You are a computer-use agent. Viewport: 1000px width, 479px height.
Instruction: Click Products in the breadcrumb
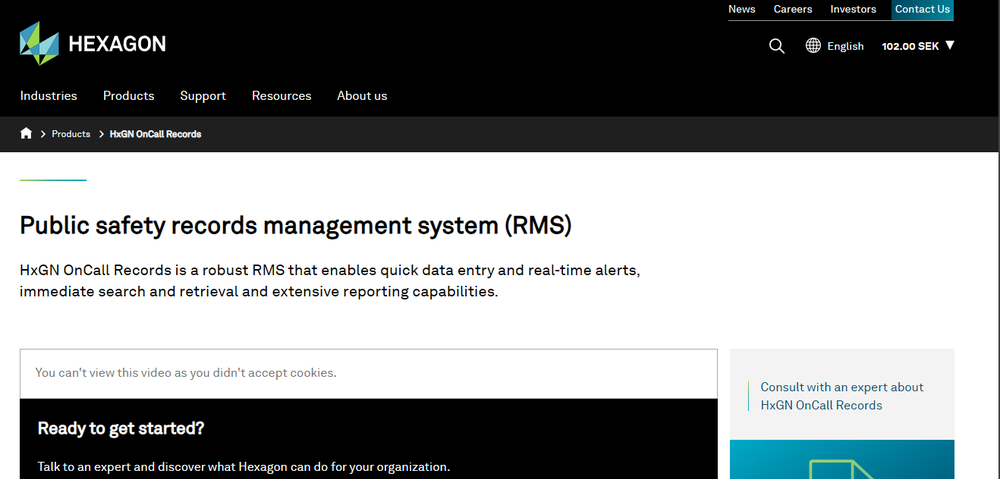[71, 134]
